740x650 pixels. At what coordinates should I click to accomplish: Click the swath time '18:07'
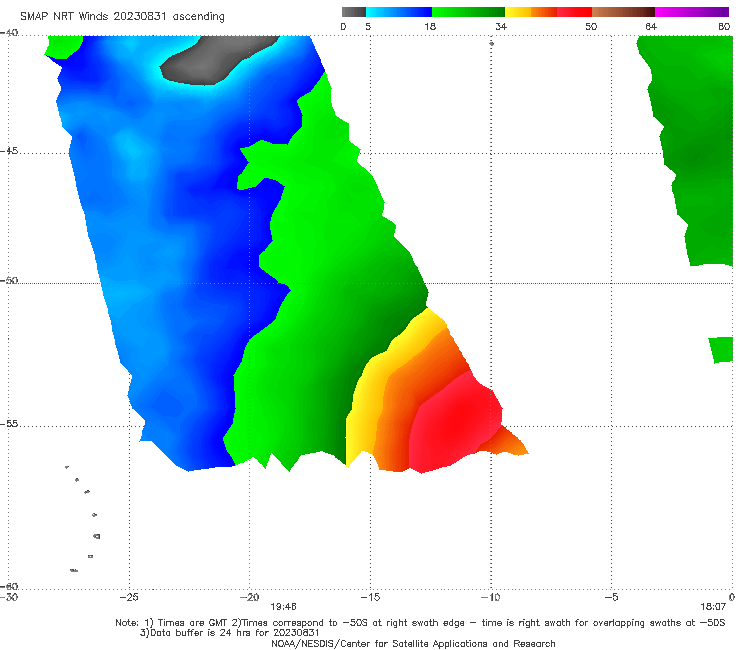coord(713,607)
